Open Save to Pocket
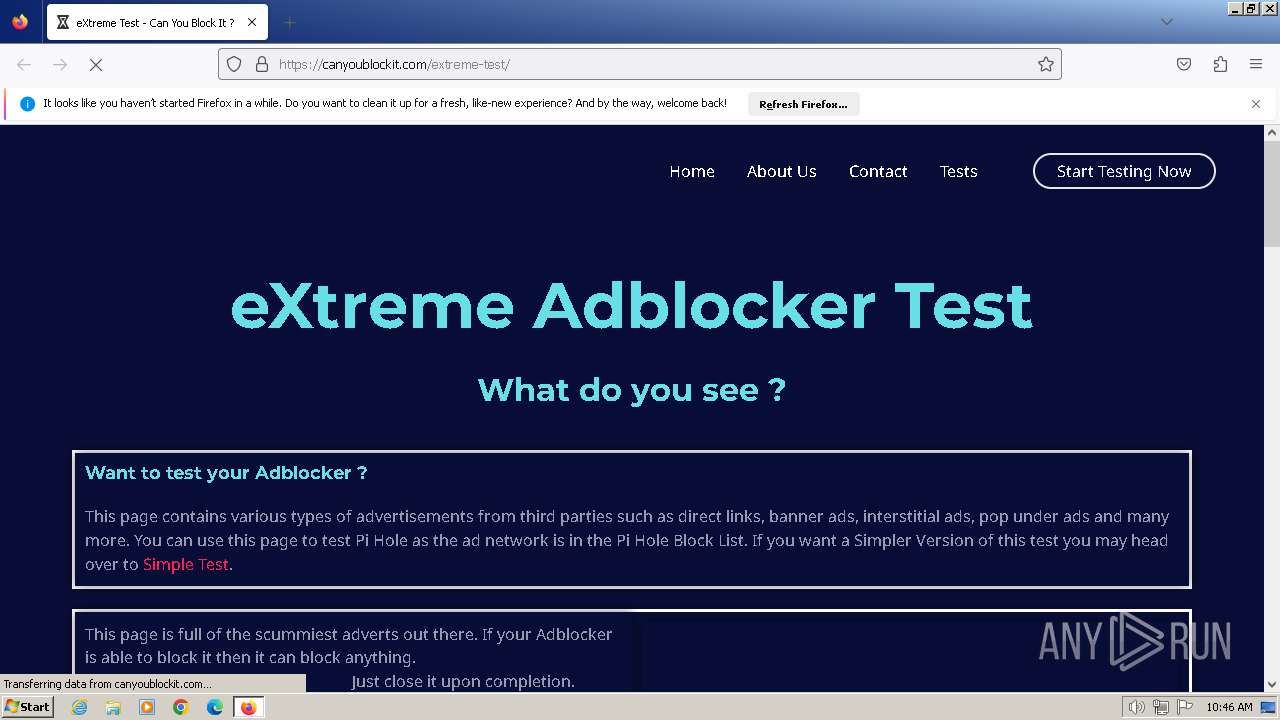This screenshot has width=1280, height=720. pyautogui.click(x=1184, y=64)
